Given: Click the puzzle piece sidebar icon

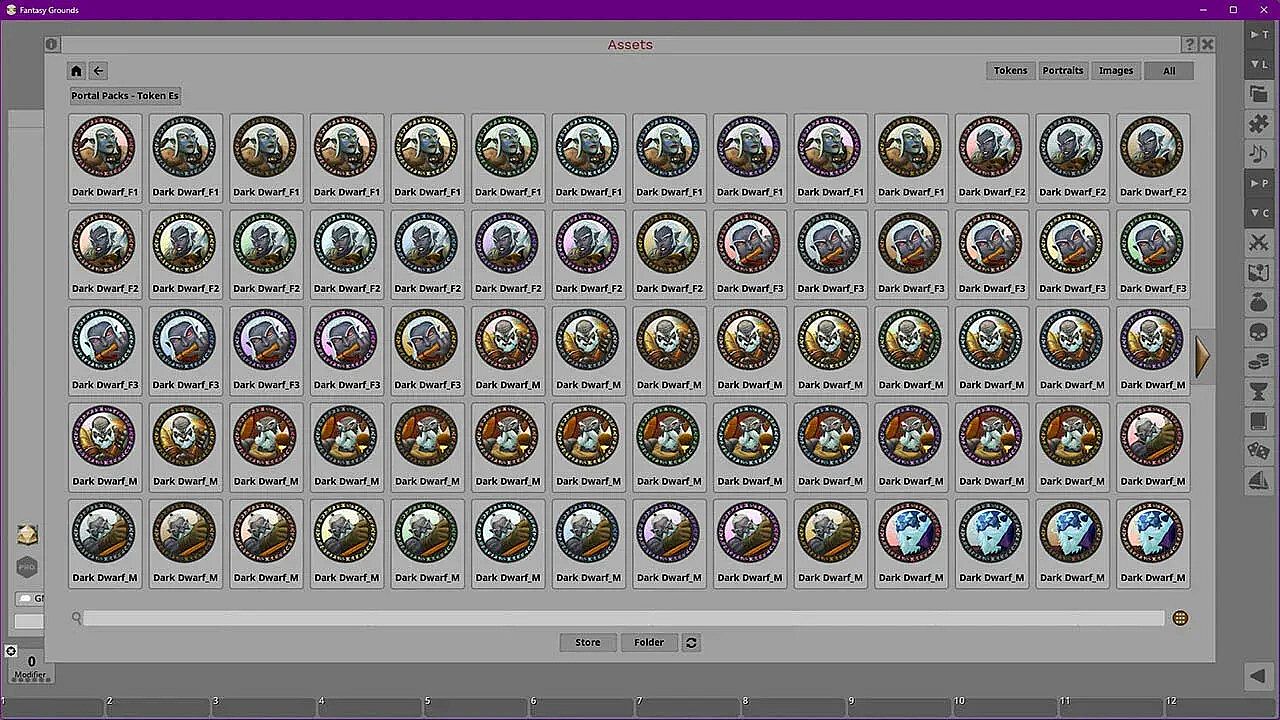Looking at the screenshot, I should point(1258,124).
